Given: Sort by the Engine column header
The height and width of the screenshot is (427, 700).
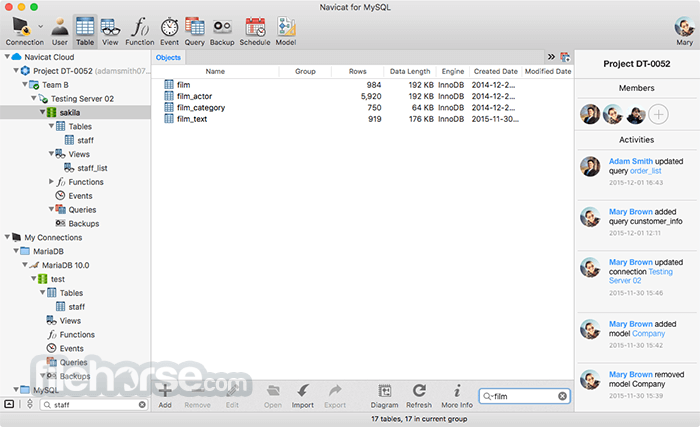Looking at the screenshot, I should (453, 71).
